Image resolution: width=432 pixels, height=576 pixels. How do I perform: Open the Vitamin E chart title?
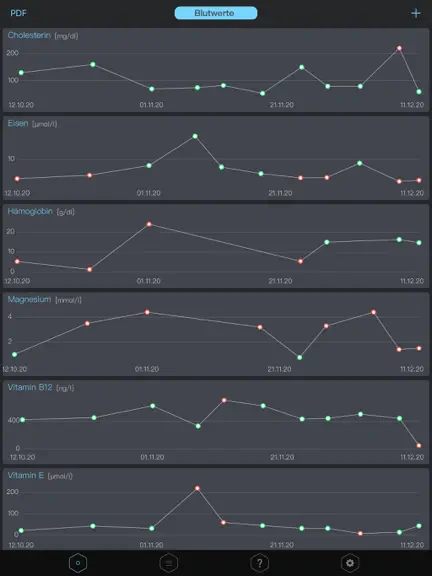(26, 475)
